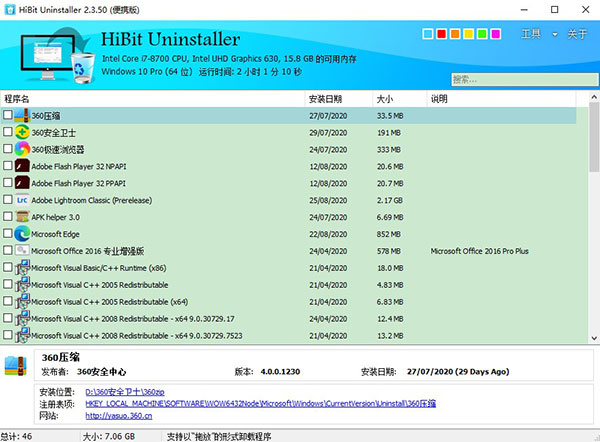Screen dimensions: 600x442
Task: Open the D:\360安全卫士\360zip install location link
Action: [125, 391]
